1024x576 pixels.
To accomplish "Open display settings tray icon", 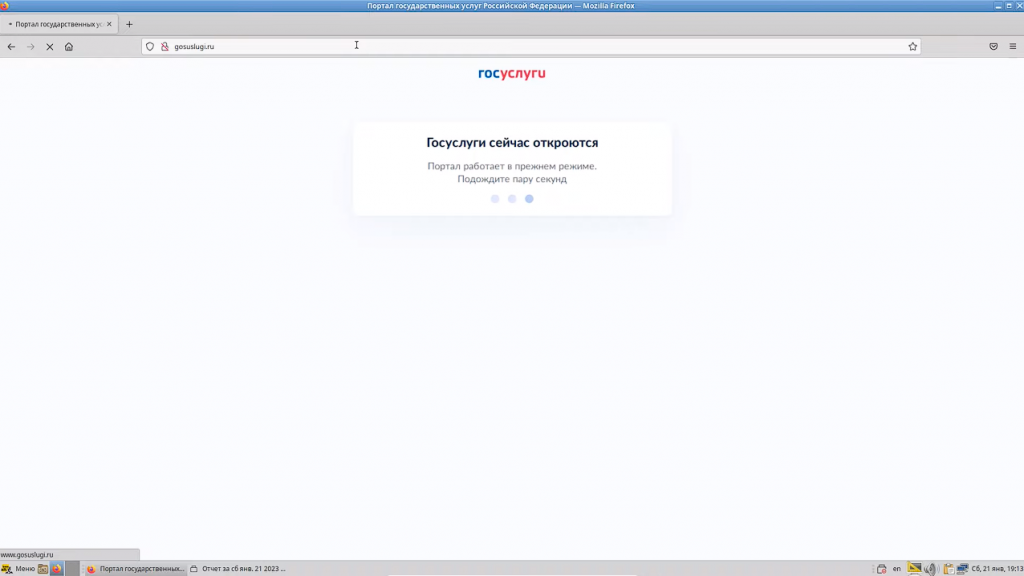I will point(914,569).
